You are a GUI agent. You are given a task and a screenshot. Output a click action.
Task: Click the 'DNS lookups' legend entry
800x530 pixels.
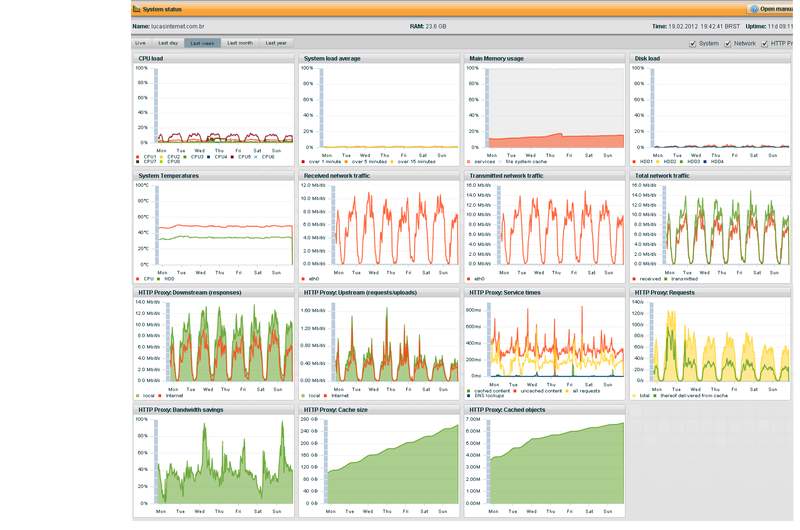click(x=485, y=395)
